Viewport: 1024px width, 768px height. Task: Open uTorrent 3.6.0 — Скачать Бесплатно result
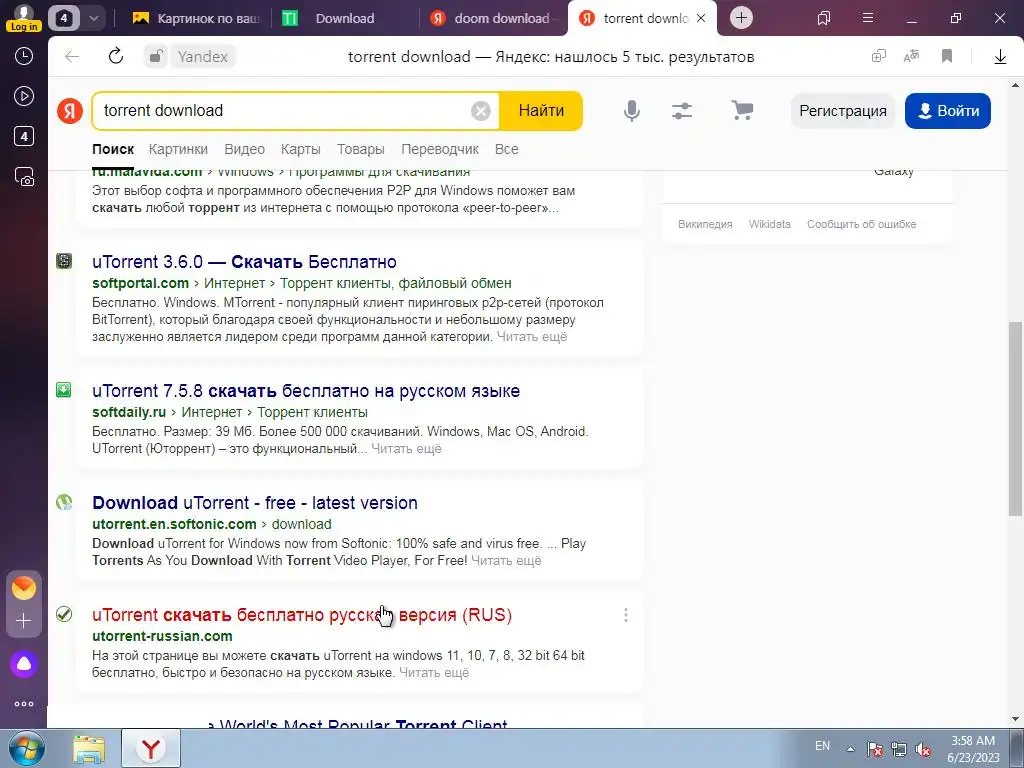coord(244,262)
